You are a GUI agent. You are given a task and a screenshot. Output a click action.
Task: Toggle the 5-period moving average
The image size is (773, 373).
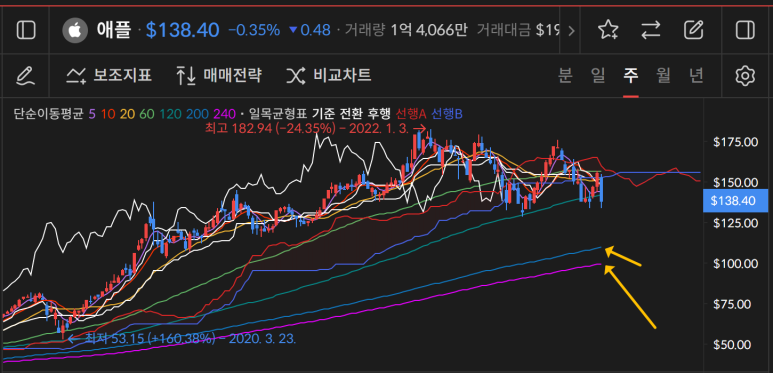(x=92, y=114)
